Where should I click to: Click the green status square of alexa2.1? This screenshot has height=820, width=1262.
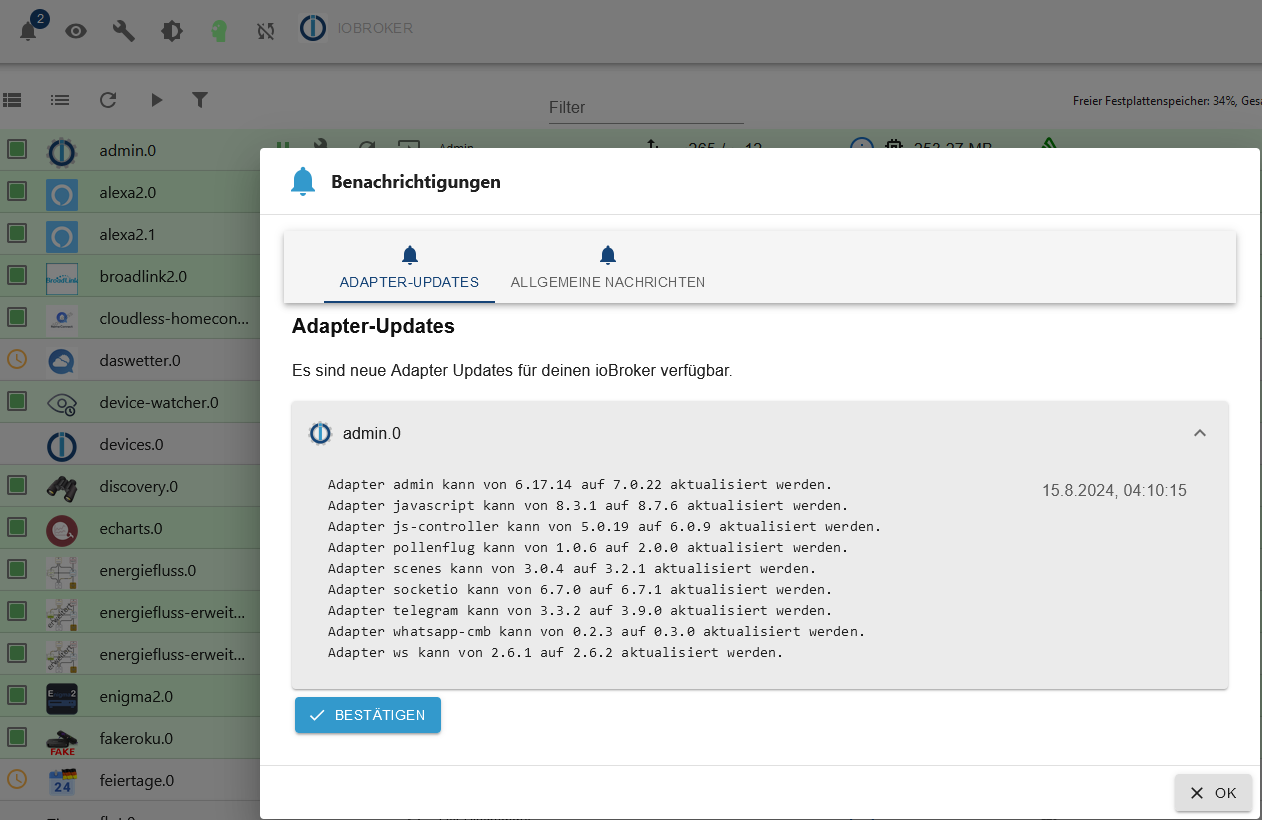(x=17, y=233)
